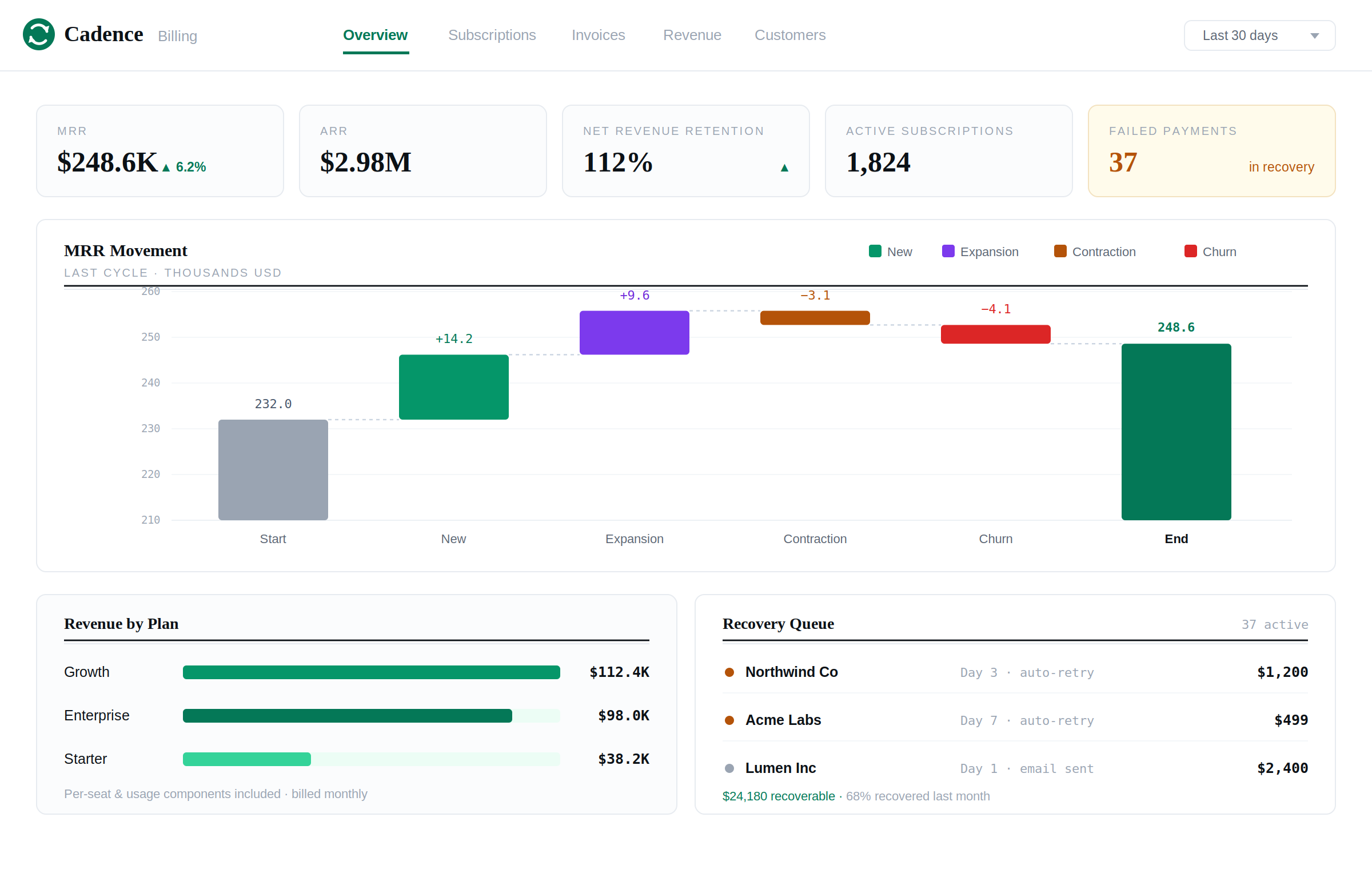Click the 232.0 Start value label
The image size is (1372, 869).
[x=273, y=404]
